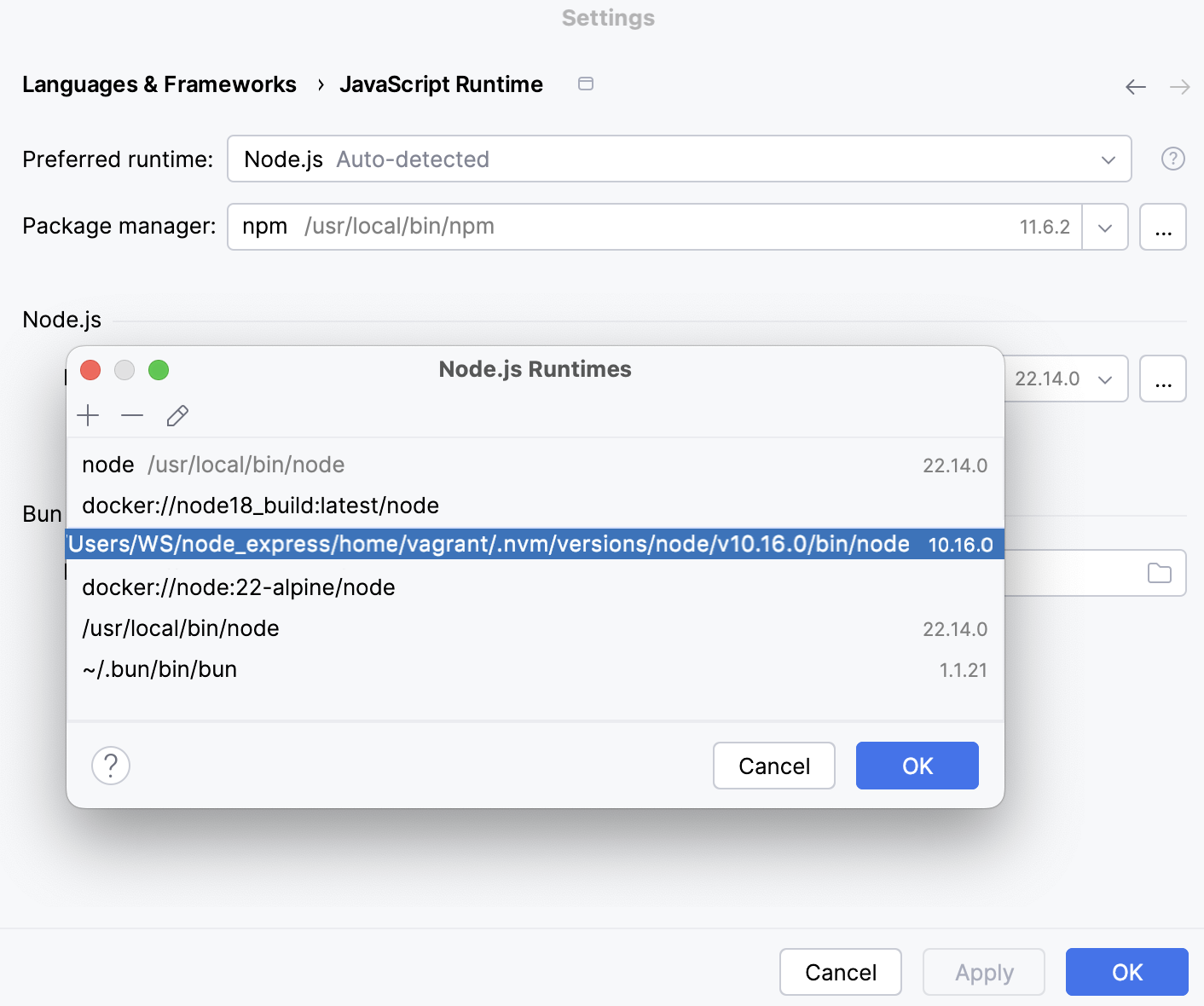Image resolution: width=1204 pixels, height=1006 pixels.
Task: Open the edit runtime pencil icon
Action: (x=177, y=416)
